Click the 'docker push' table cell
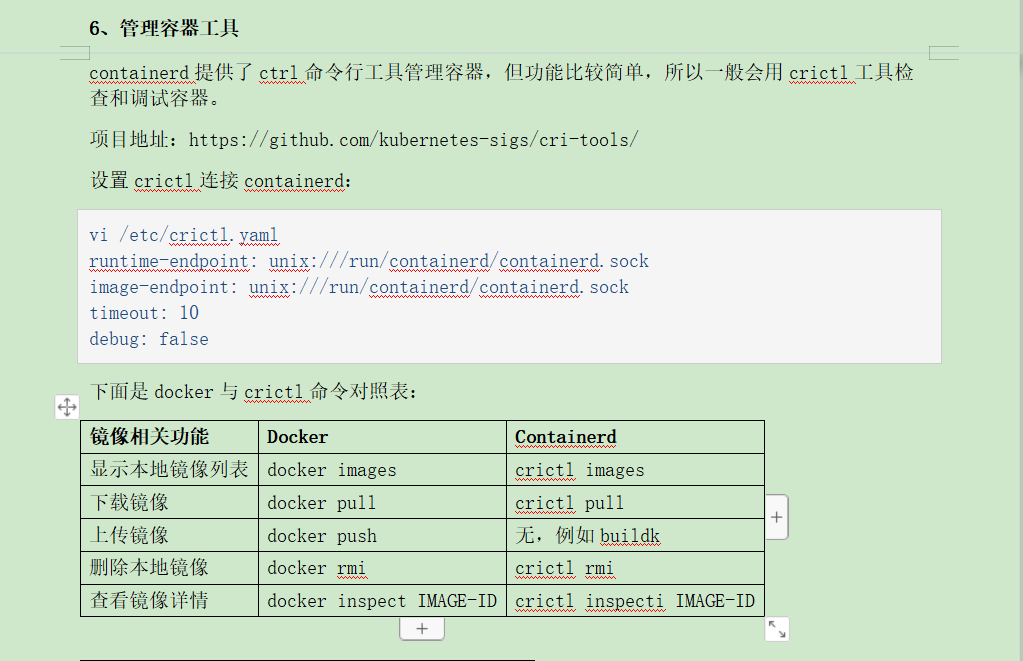 (x=382, y=535)
